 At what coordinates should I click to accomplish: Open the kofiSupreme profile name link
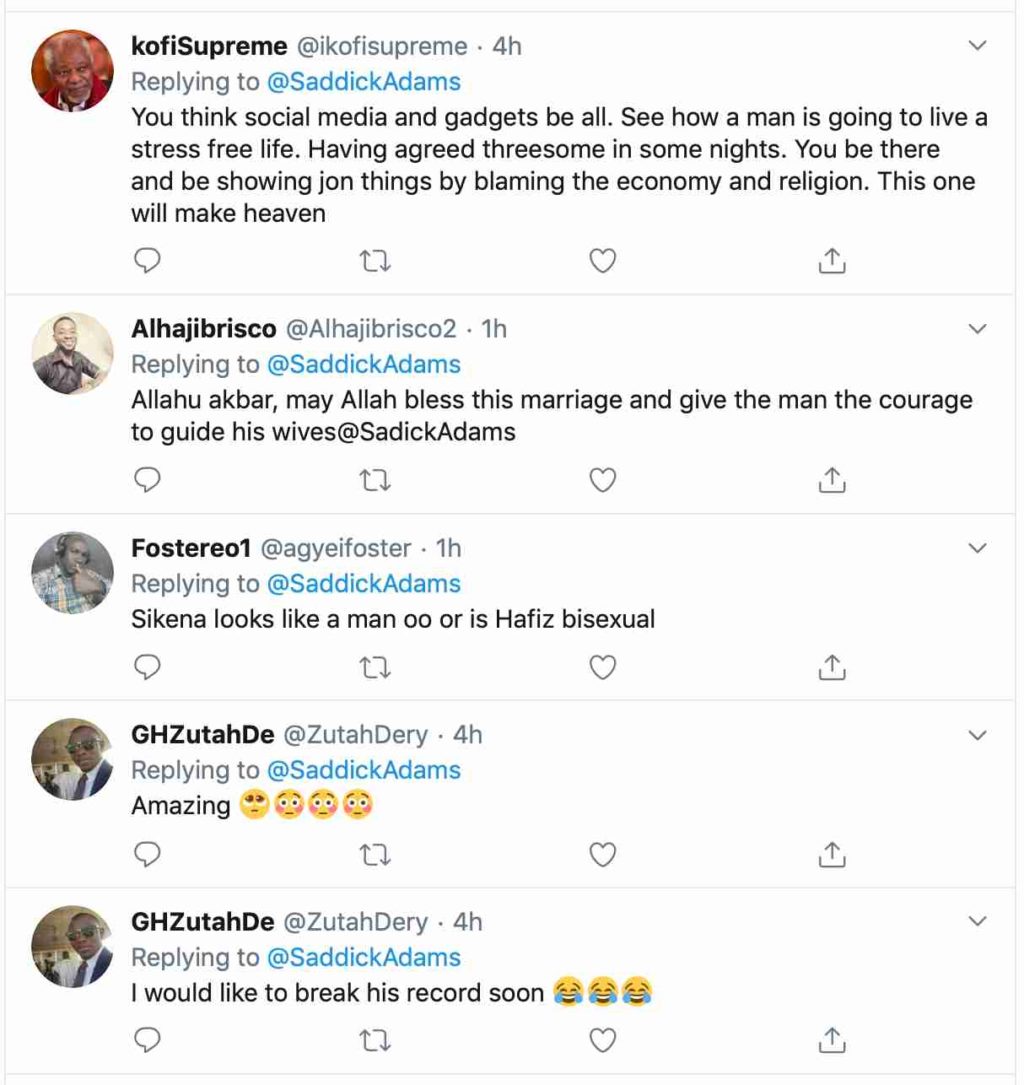click(209, 46)
